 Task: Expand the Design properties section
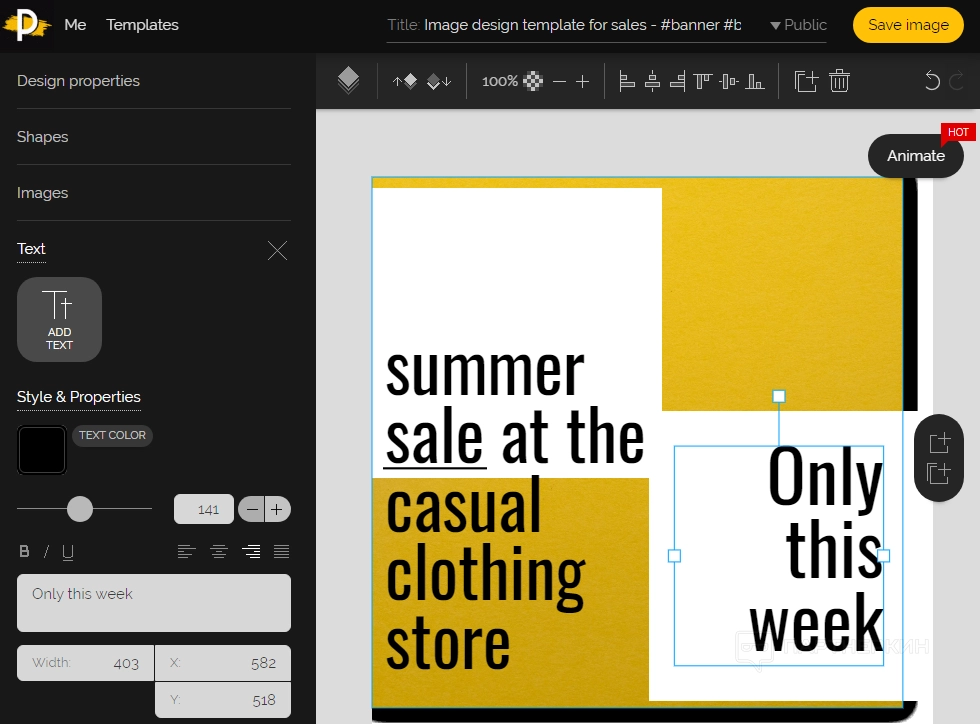tap(78, 81)
